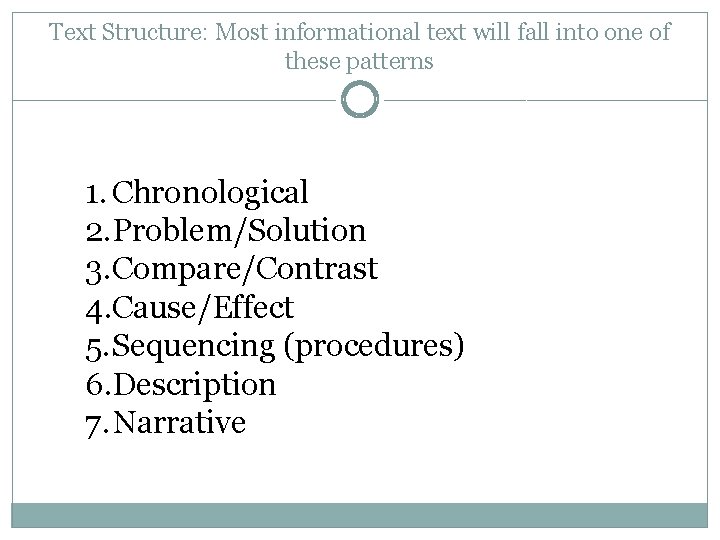This screenshot has height=540, width=720.
Task: Click the words 'these patterns' in the title
Action: 359,62
